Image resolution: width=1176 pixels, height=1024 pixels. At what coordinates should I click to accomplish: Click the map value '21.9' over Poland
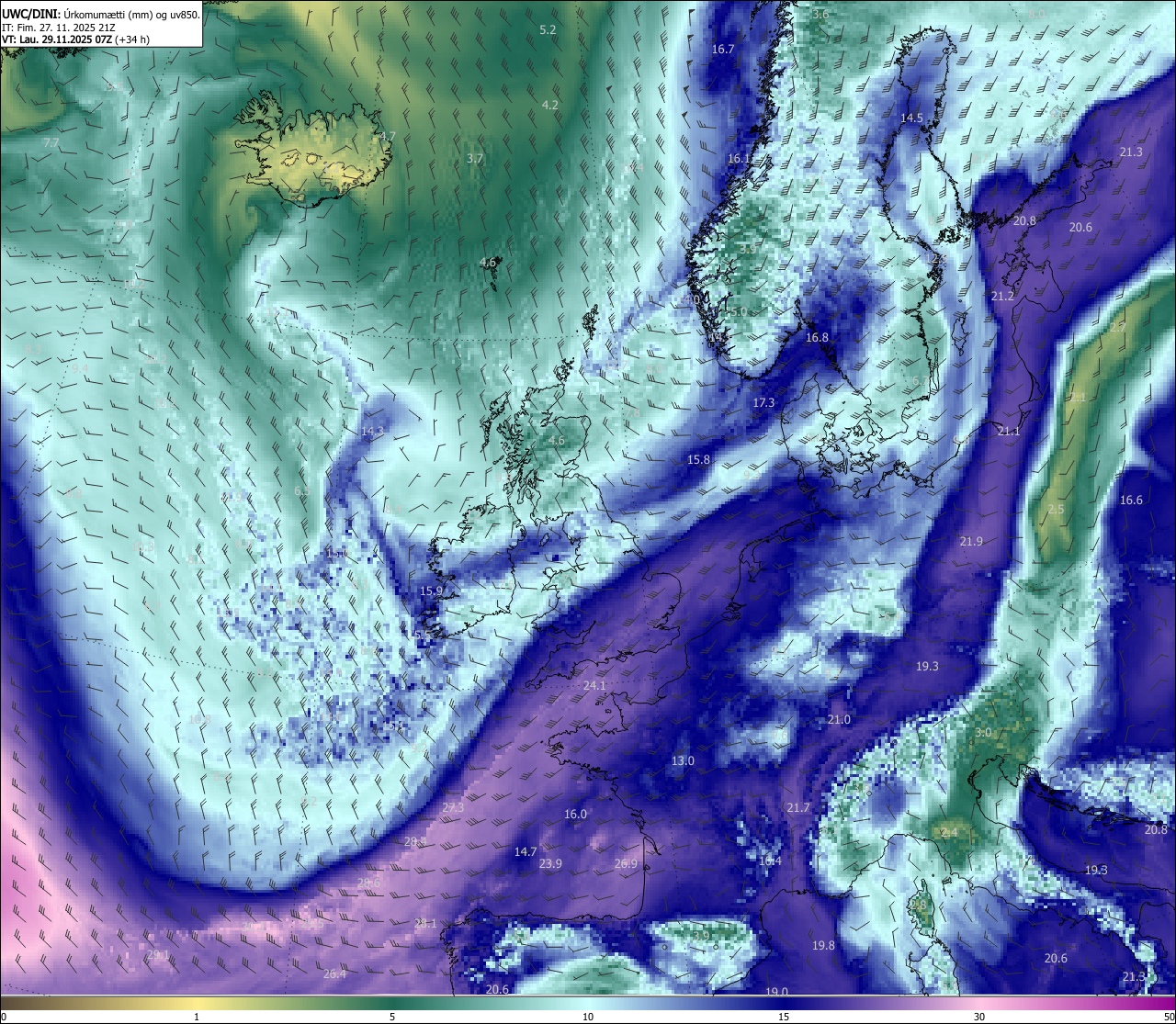(x=971, y=541)
